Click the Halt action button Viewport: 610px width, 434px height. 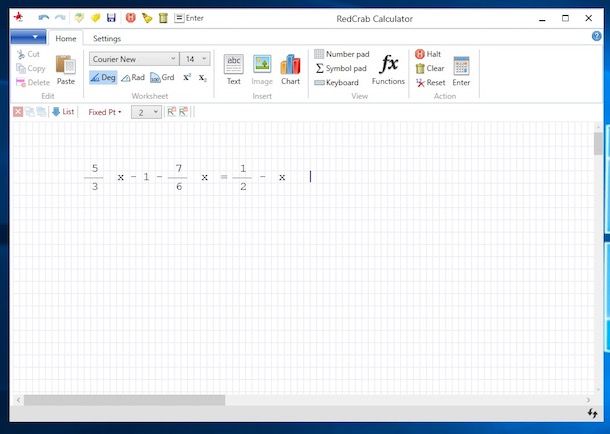[x=428, y=54]
